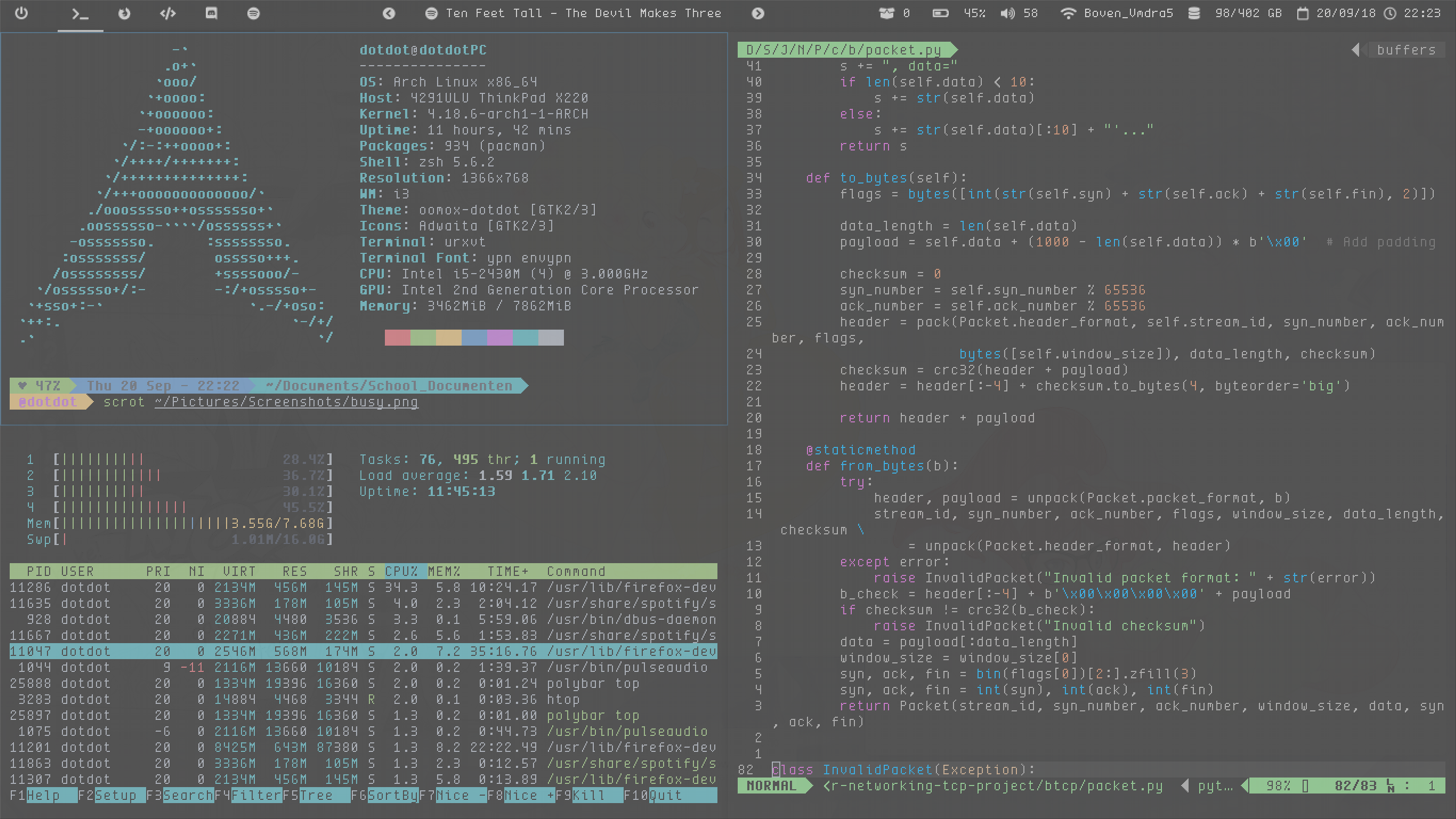Image resolution: width=1456 pixels, height=819 pixels.
Task: Click htop F2 Setup
Action: pyautogui.click(x=112, y=795)
